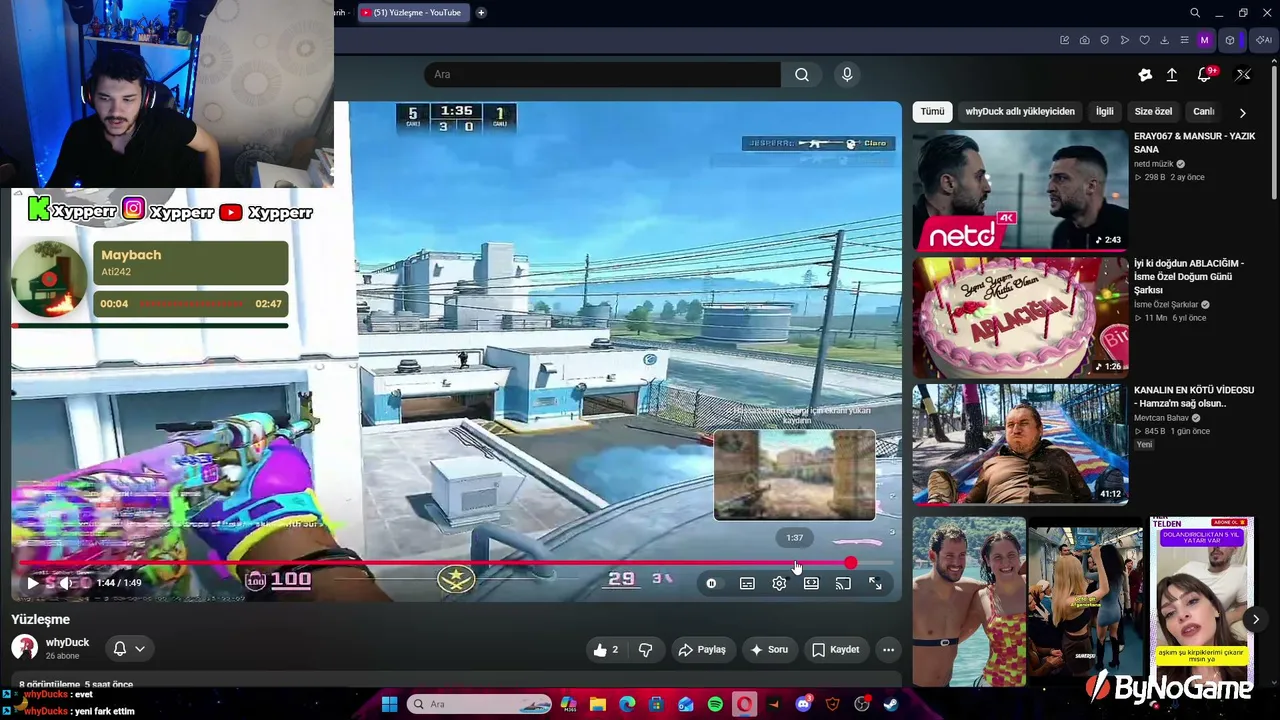Open the purple M profile icon
Image resolution: width=1280 pixels, height=720 pixels.
tap(1205, 40)
